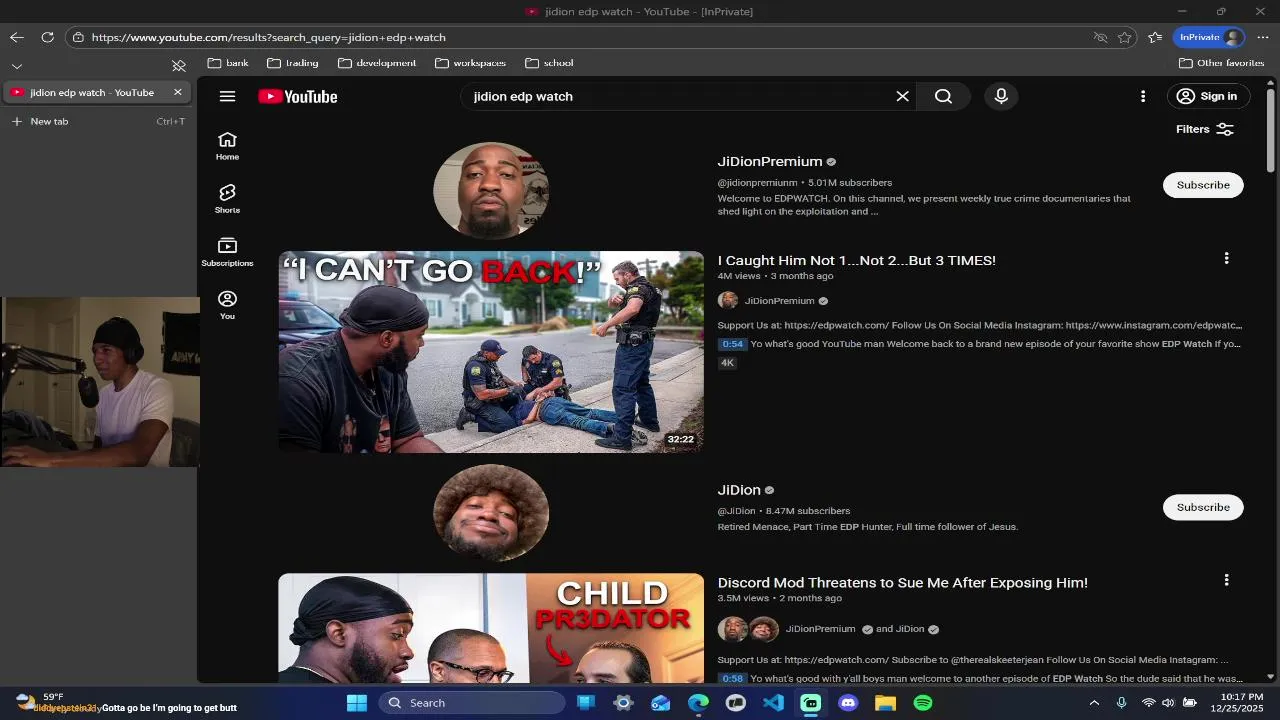The image size is (1280, 720).
Task: Open options for "Discord Mod Threatens" video
Action: [x=1226, y=580]
